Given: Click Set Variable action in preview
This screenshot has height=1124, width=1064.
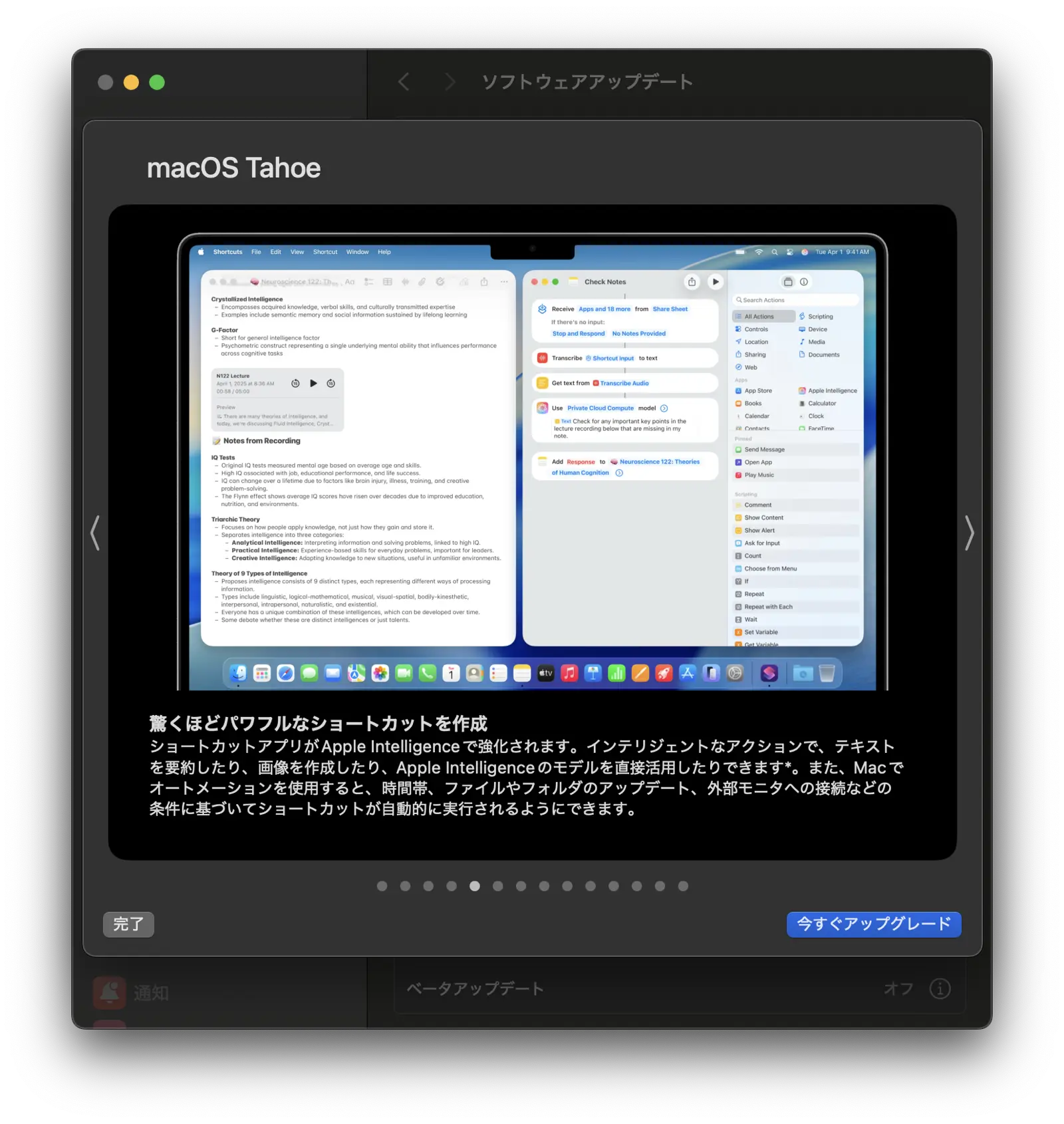Looking at the screenshot, I should 796,632.
